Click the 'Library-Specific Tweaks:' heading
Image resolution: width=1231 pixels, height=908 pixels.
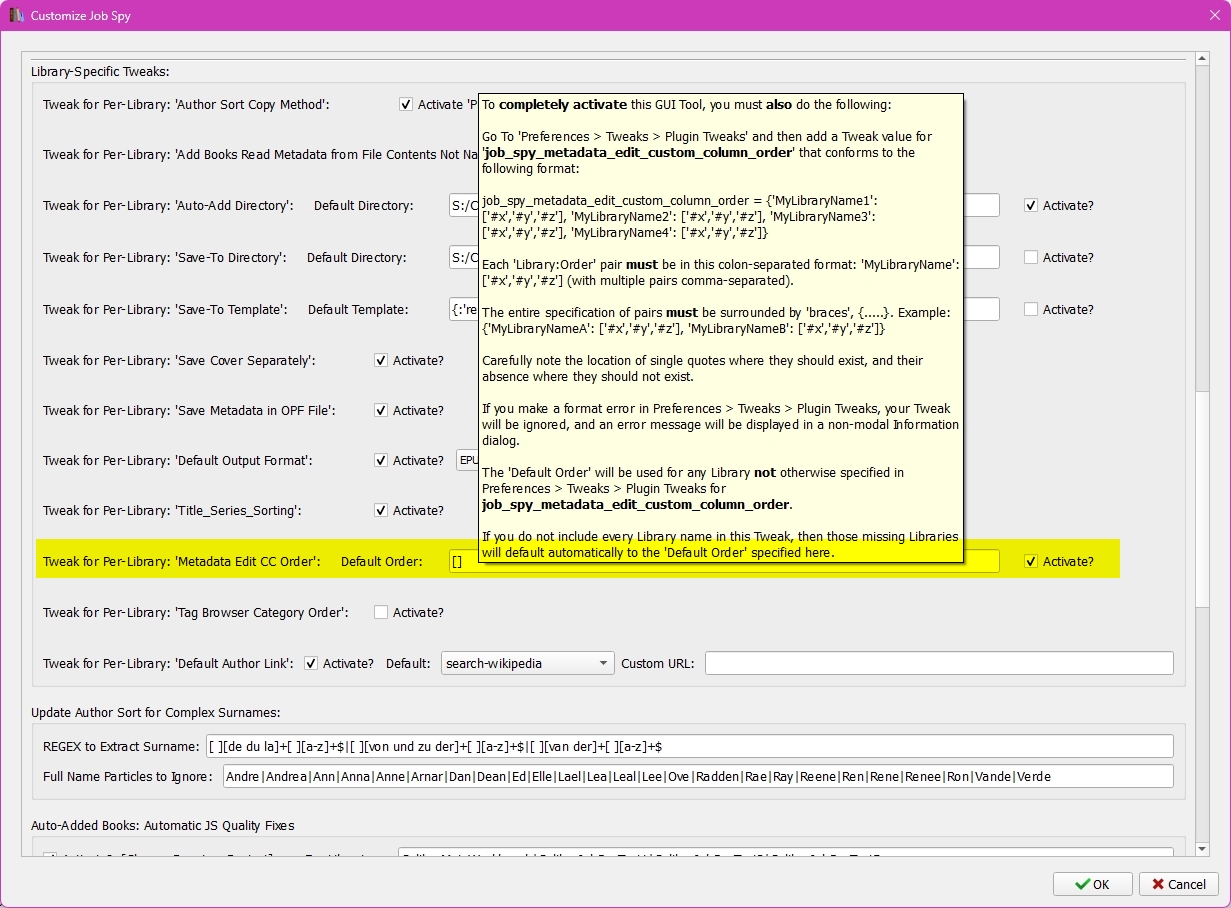pos(100,72)
